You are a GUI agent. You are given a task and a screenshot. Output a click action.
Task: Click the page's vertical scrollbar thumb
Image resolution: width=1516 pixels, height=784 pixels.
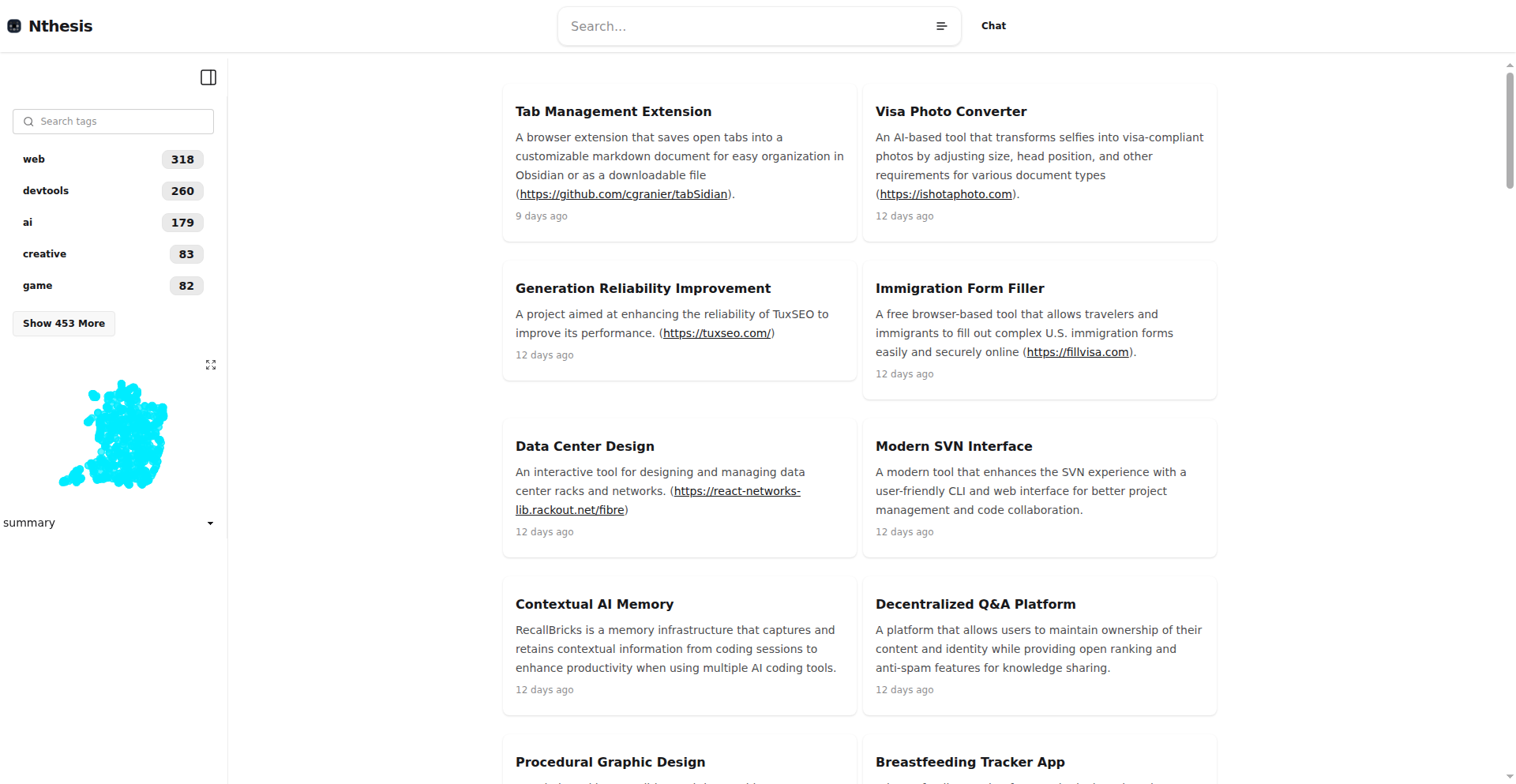pyautogui.click(x=1510, y=130)
